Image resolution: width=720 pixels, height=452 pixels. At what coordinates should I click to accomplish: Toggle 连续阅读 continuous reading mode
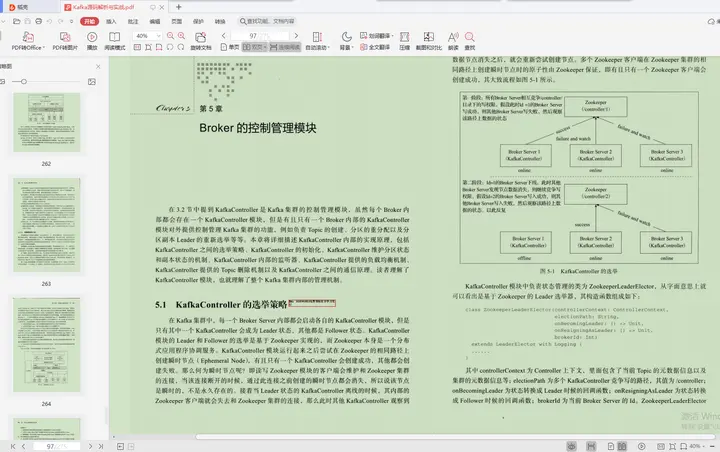[285, 47]
